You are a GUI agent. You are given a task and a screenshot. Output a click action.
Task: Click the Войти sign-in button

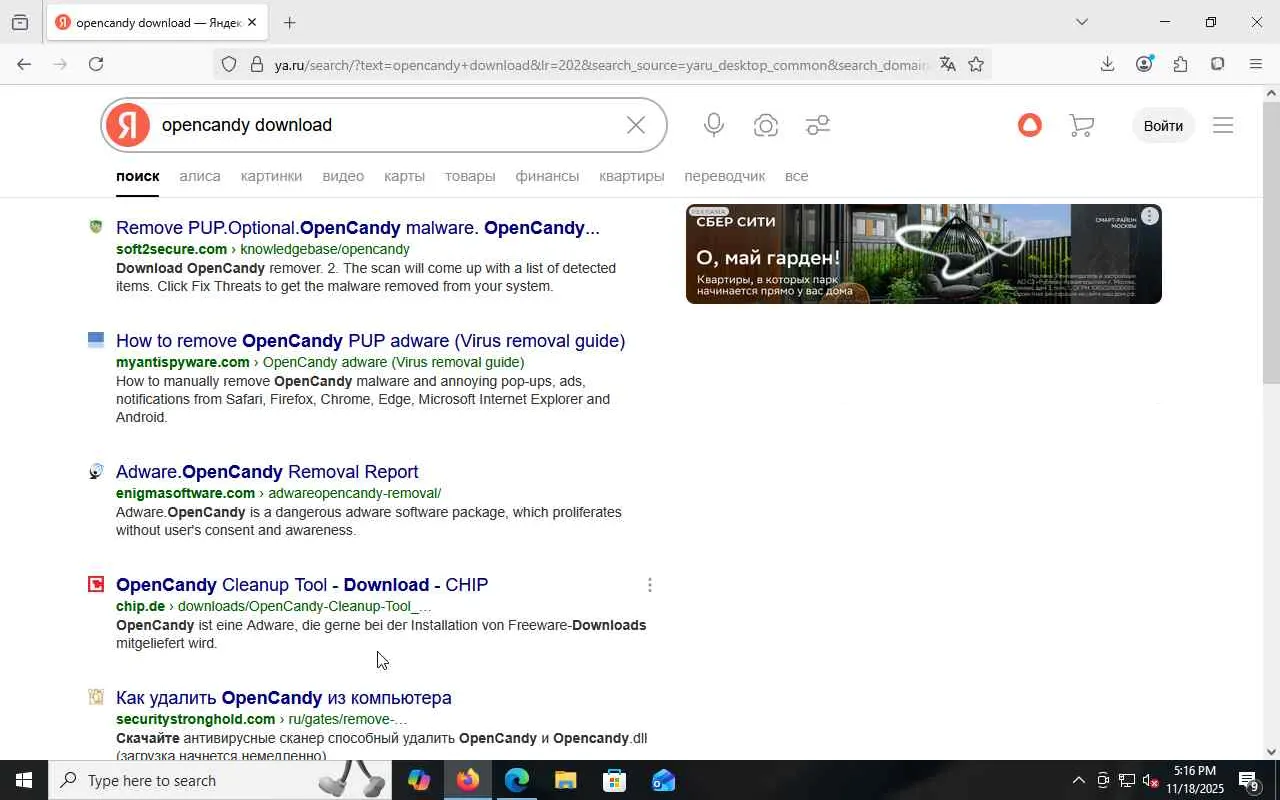(x=1163, y=126)
